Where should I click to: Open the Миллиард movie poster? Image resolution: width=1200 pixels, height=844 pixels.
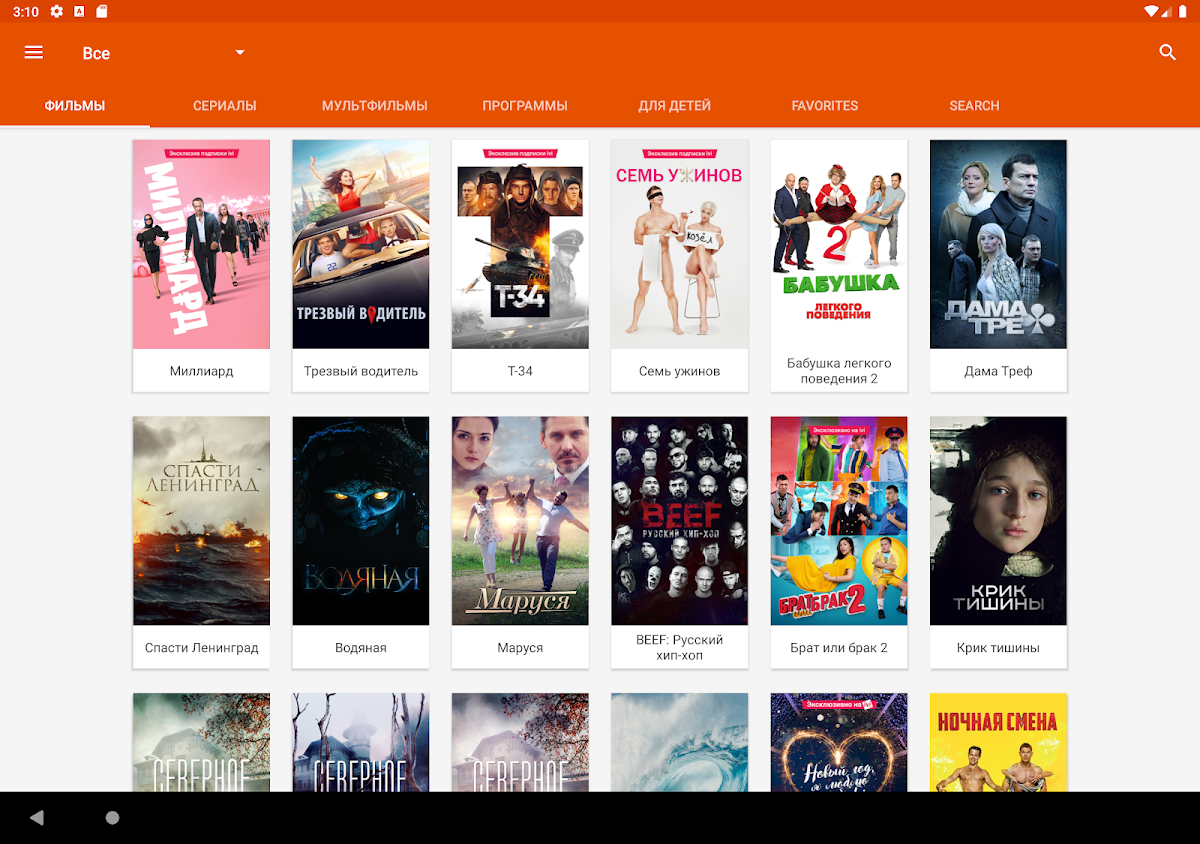201,244
